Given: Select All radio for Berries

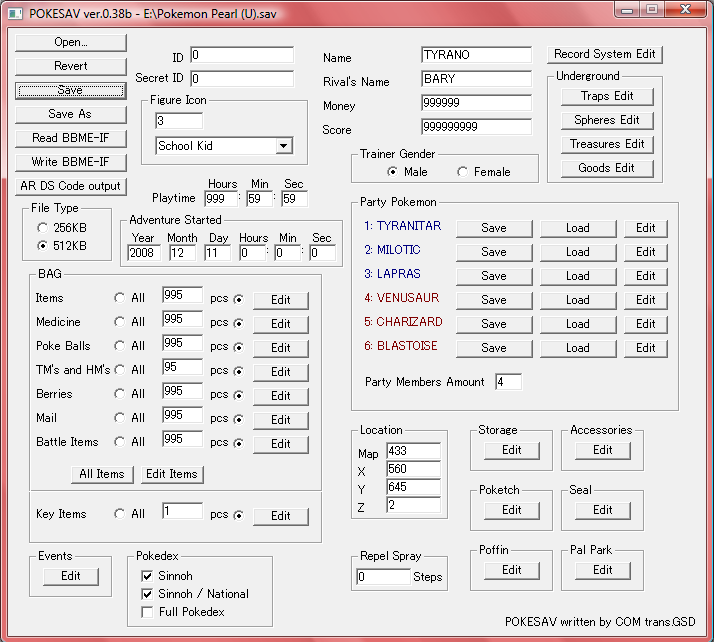Looking at the screenshot, I should tap(119, 393).
